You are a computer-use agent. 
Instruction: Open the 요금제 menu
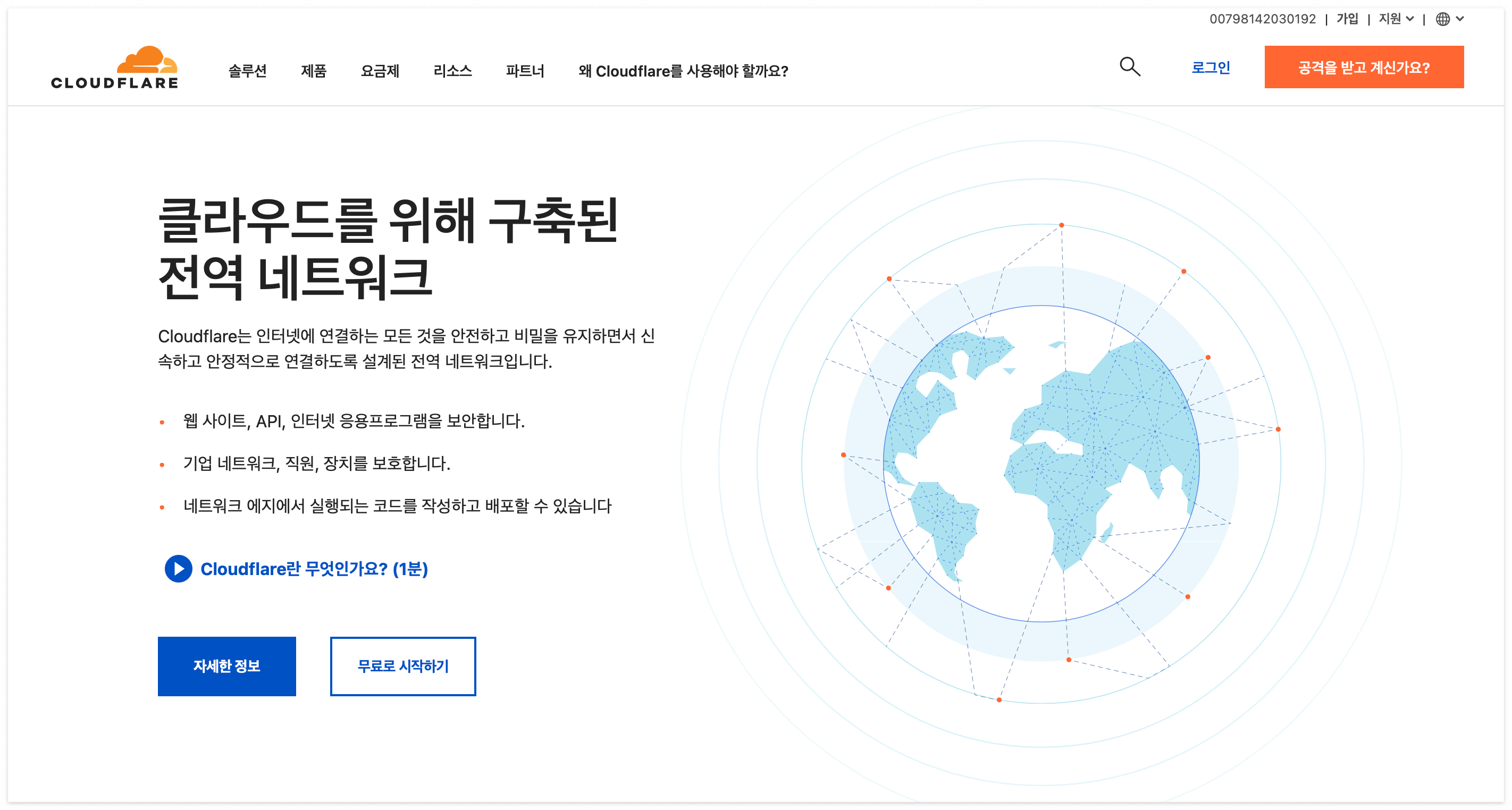point(380,71)
